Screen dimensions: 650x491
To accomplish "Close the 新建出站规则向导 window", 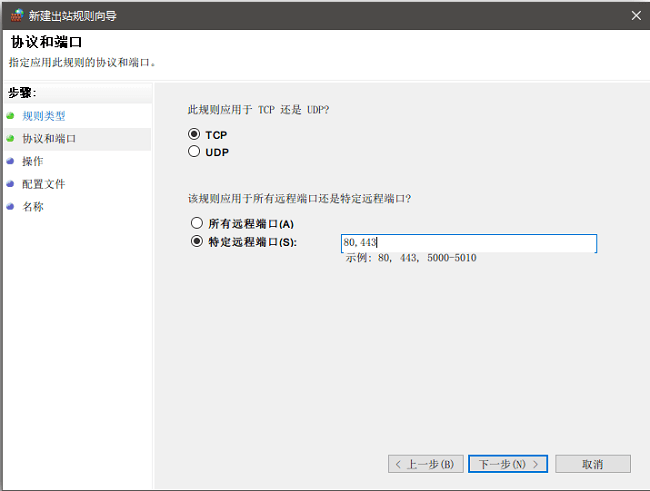I will [x=636, y=15].
